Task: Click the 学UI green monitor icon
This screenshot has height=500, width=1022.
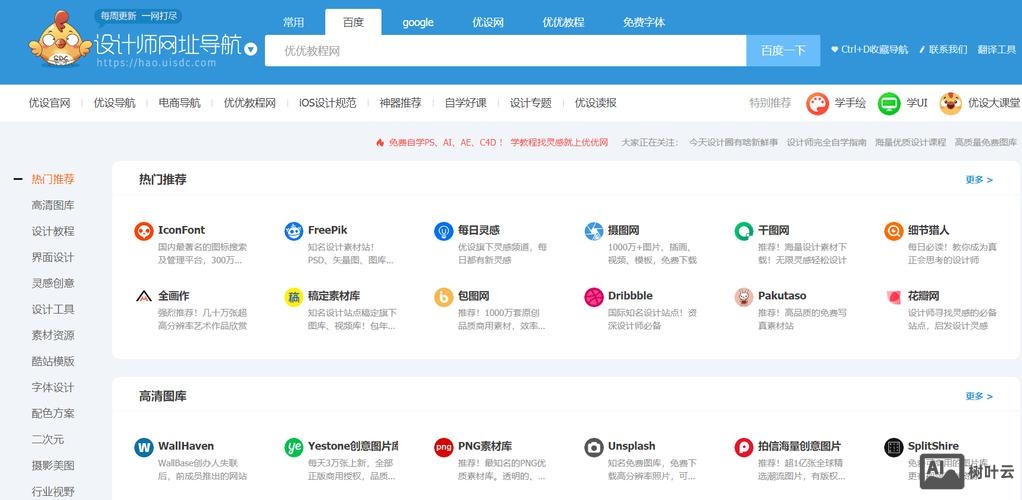Action: pyautogui.click(x=889, y=103)
